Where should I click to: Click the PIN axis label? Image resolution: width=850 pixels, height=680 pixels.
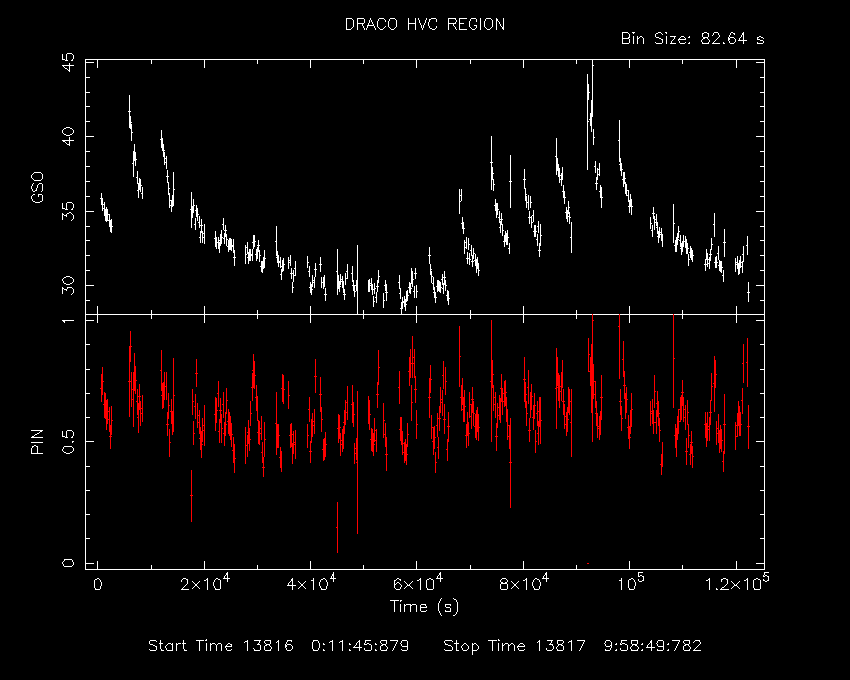click(37, 441)
